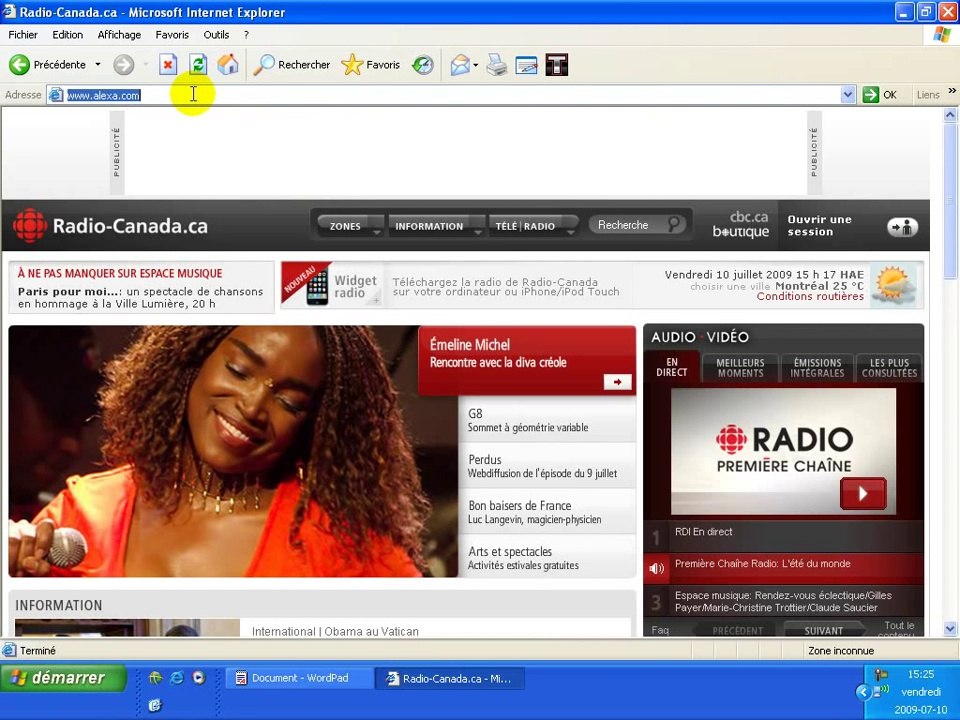Open the ? help menu
960x720 pixels.
coord(246,35)
